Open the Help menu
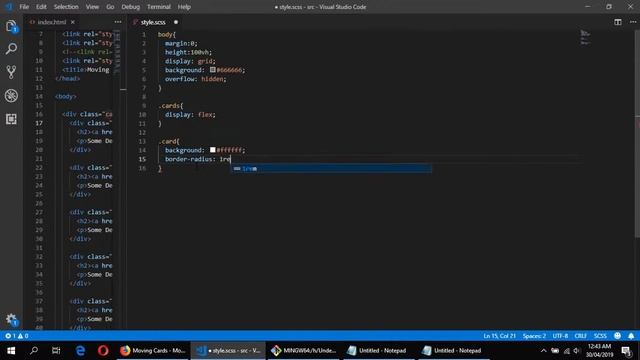640x360 pixels. (x=184, y=7)
